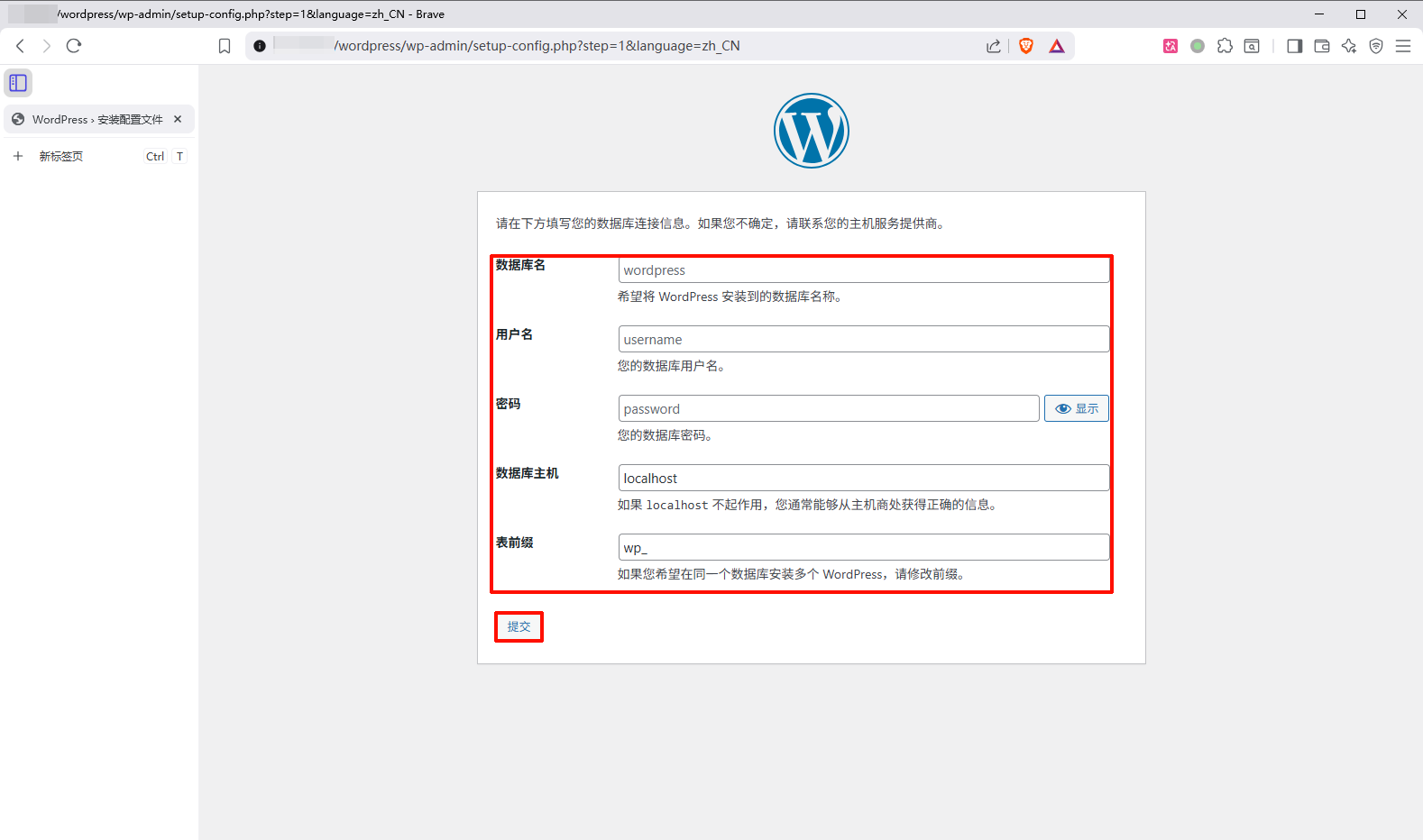Reload the page
The width and height of the screenshot is (1423, 840).
[74, 46]
